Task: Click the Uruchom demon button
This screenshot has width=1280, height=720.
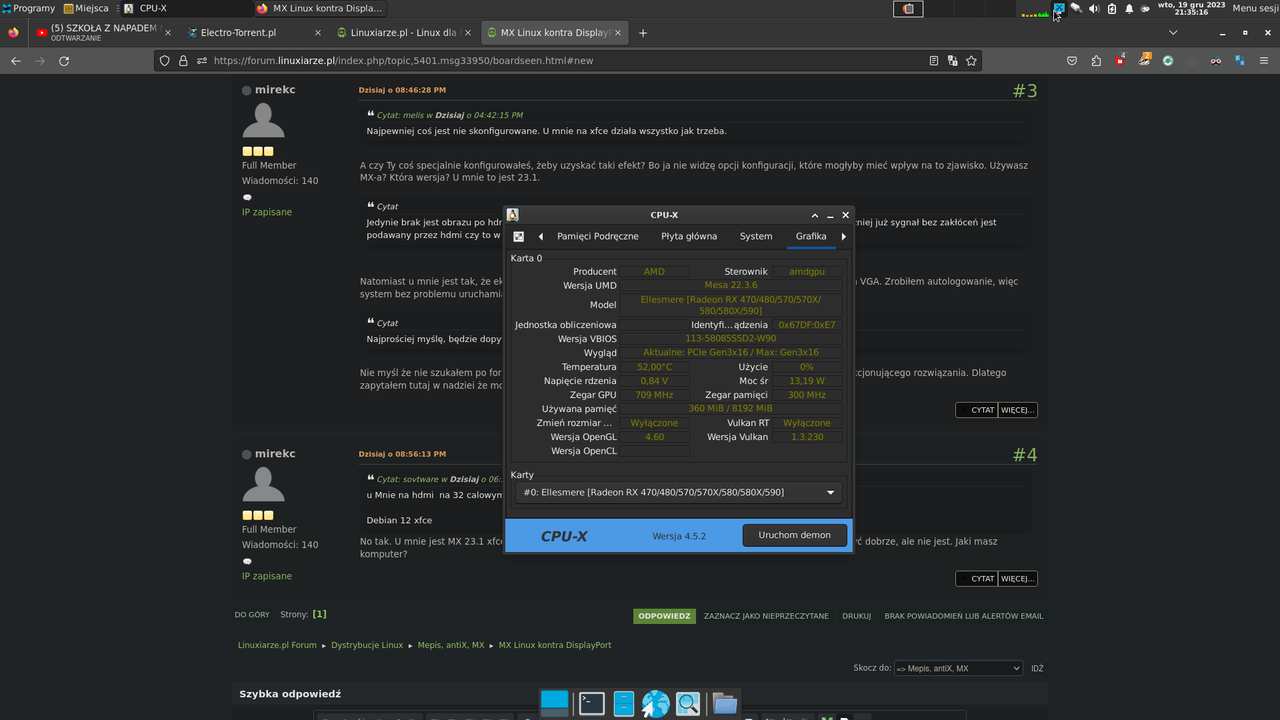Action: tap(795, 535)
